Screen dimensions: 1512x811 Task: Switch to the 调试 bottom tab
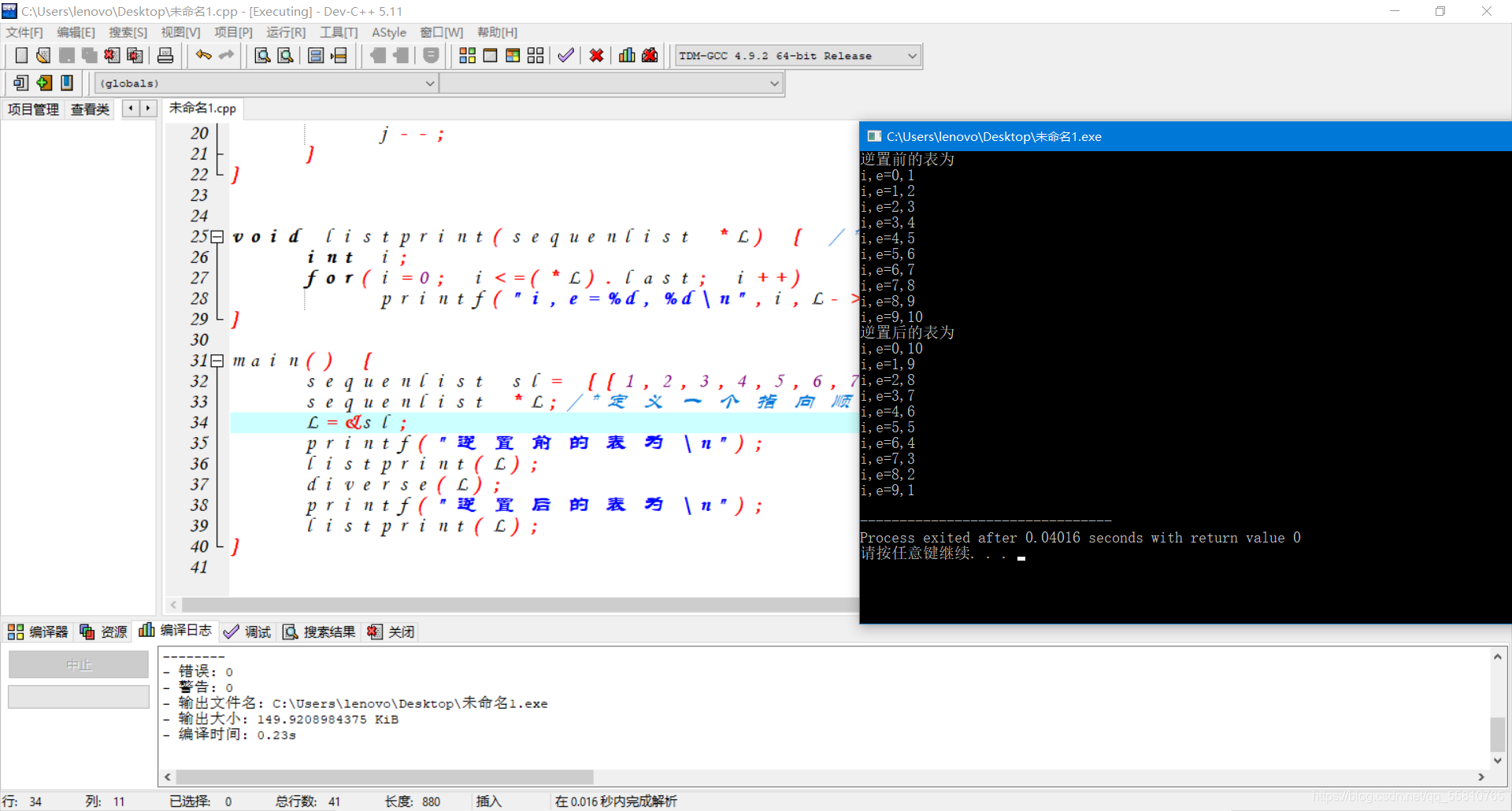coord(247,631)
